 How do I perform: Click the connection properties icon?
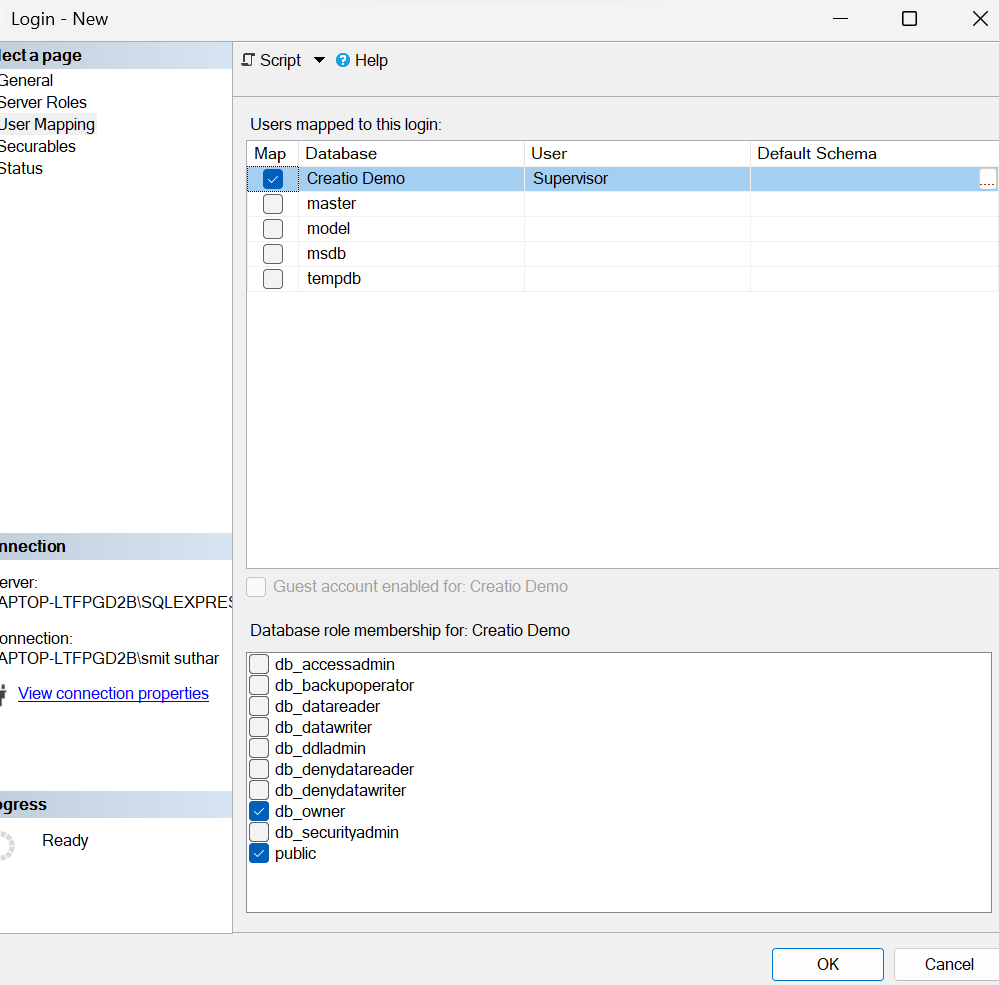point(3,694)
